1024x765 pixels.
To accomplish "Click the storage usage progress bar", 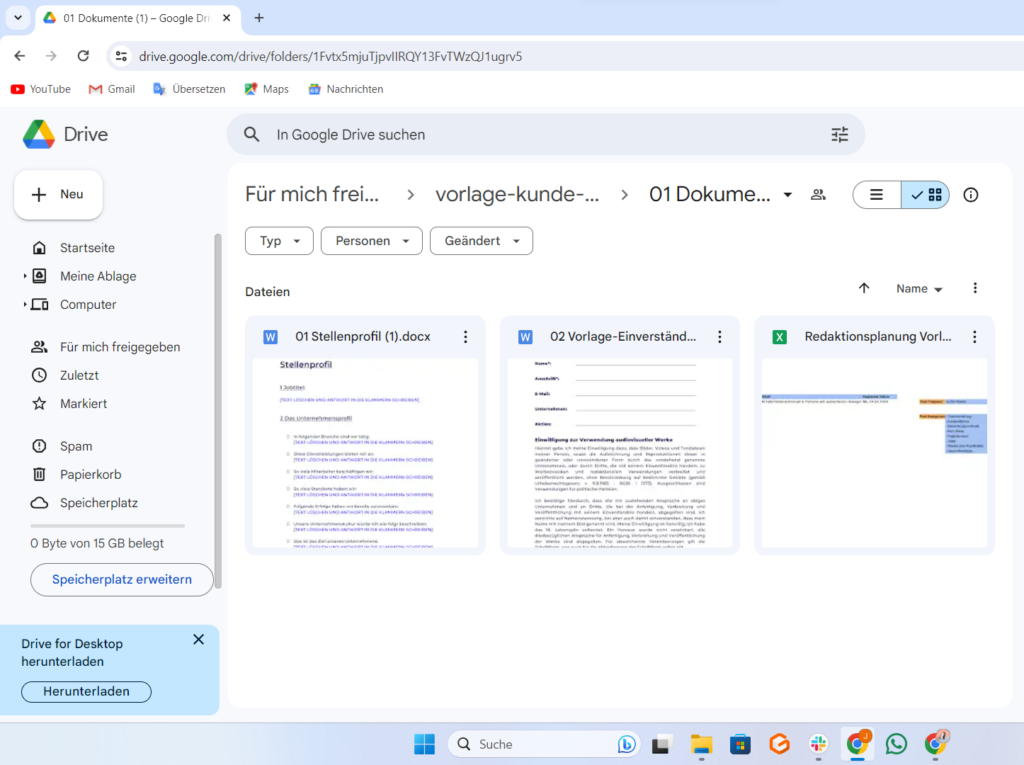I will click(107, 525).
